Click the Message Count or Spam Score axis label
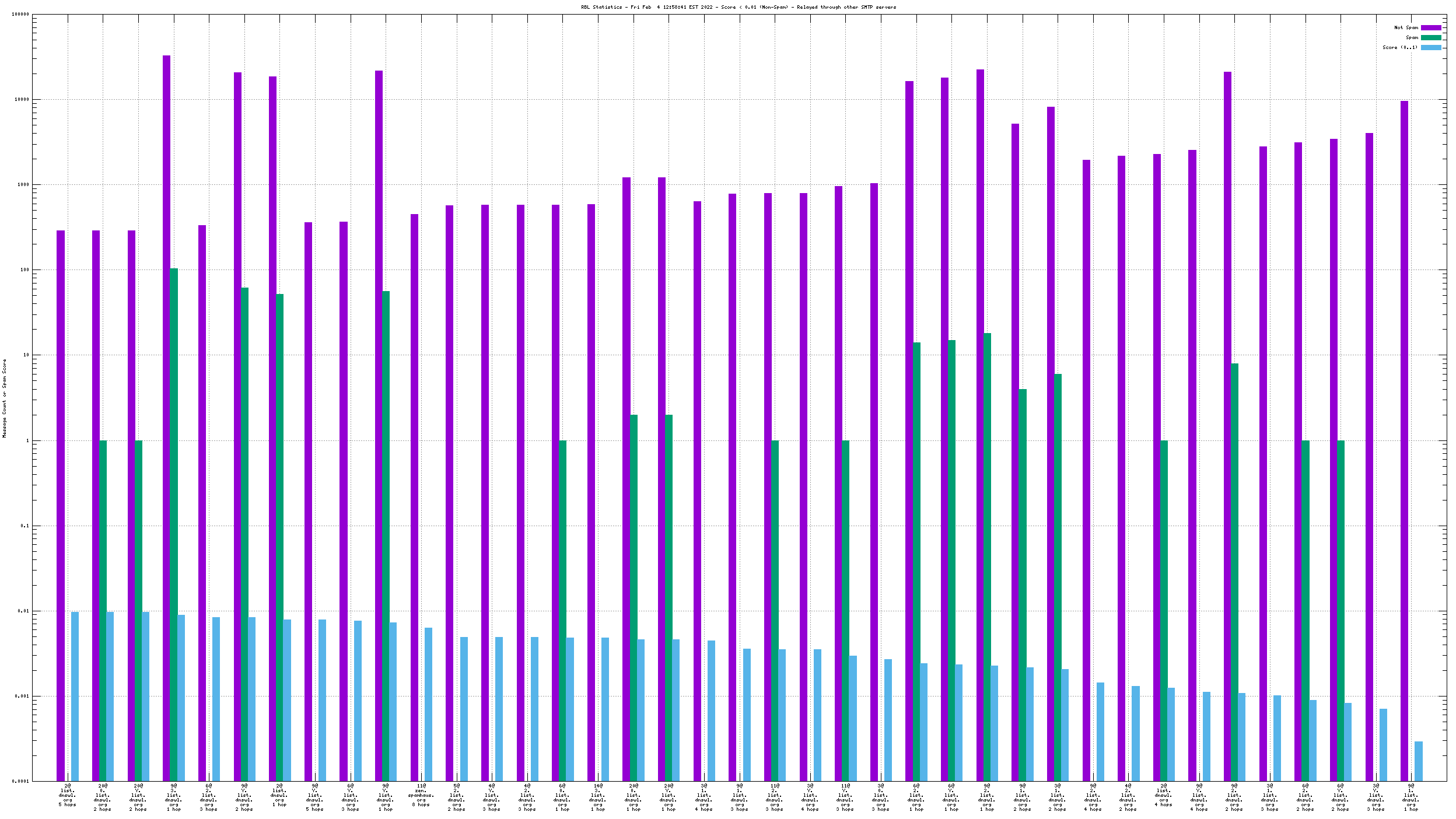 coord(4,398)
